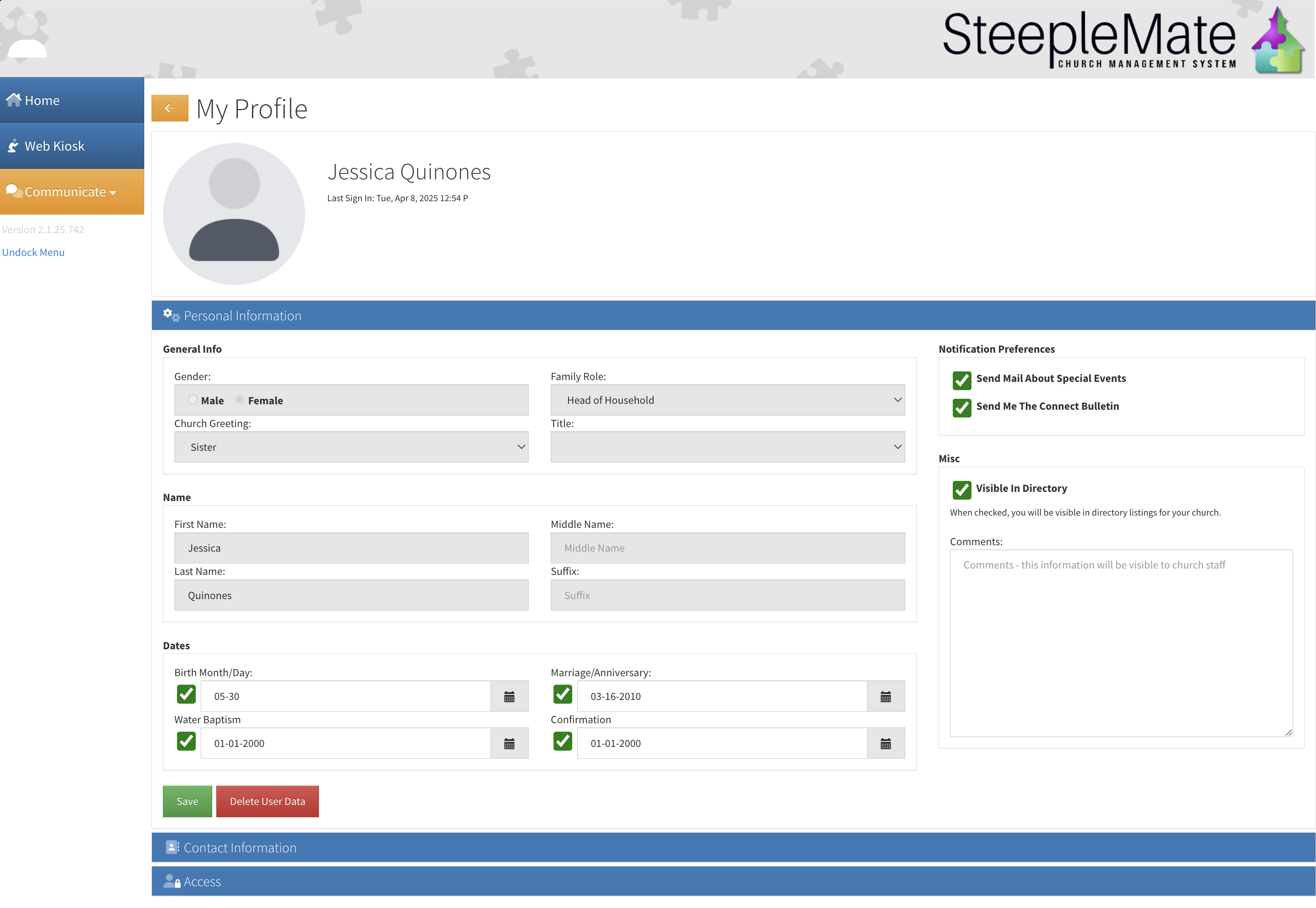Click the Last Name field
1316x908 pixels.
point(351,595)
